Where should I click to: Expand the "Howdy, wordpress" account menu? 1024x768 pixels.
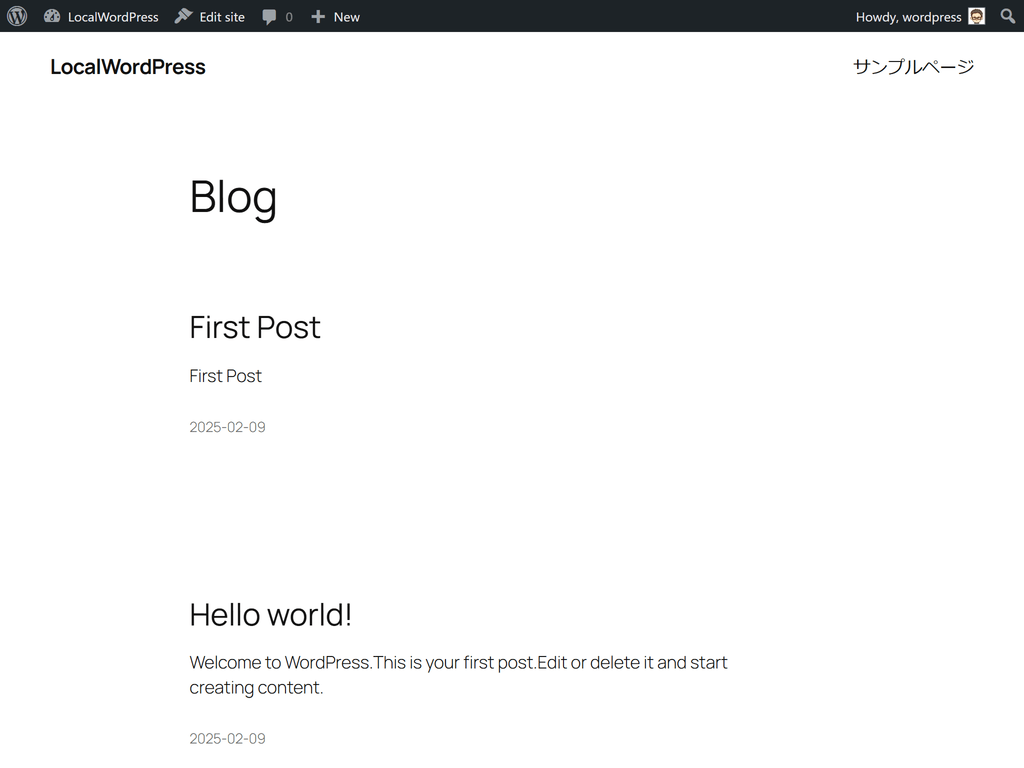point(908,17)
